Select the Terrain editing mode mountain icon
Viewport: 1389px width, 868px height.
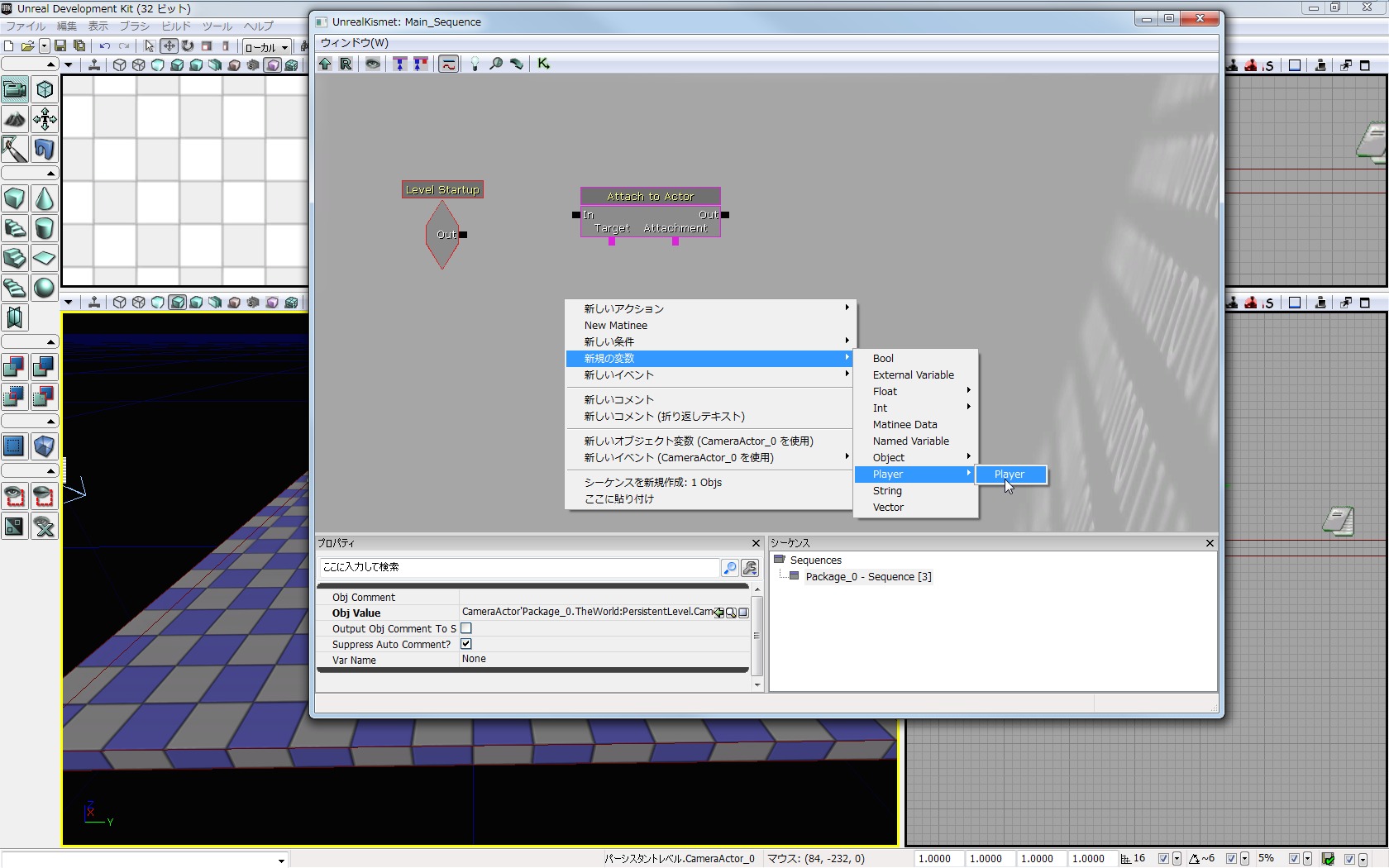coord(14,119)
